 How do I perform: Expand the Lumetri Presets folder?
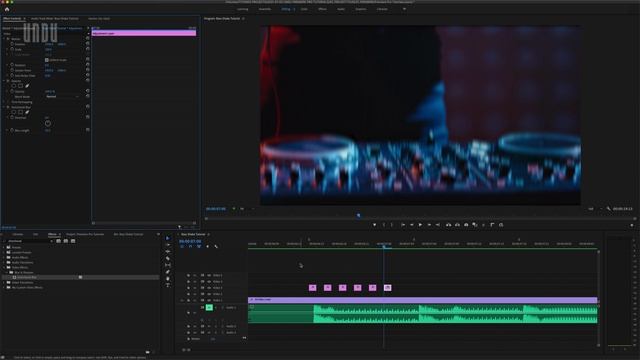[4, 253]
